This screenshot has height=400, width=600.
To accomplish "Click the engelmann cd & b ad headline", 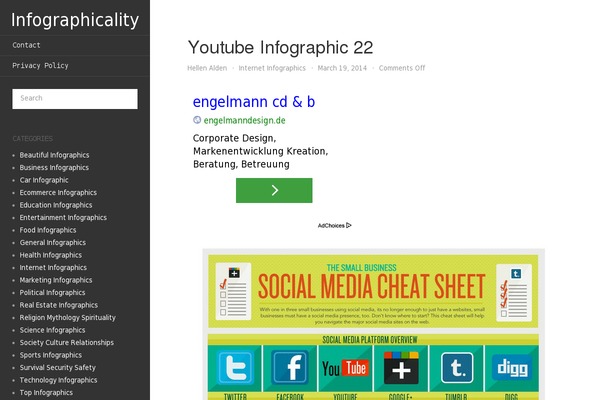I will click(254, 102).
